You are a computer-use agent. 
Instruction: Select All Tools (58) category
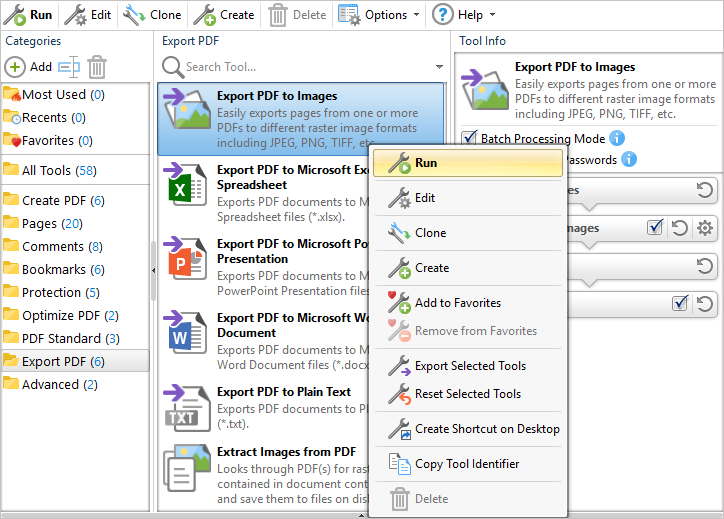click(x=75, y=170)
